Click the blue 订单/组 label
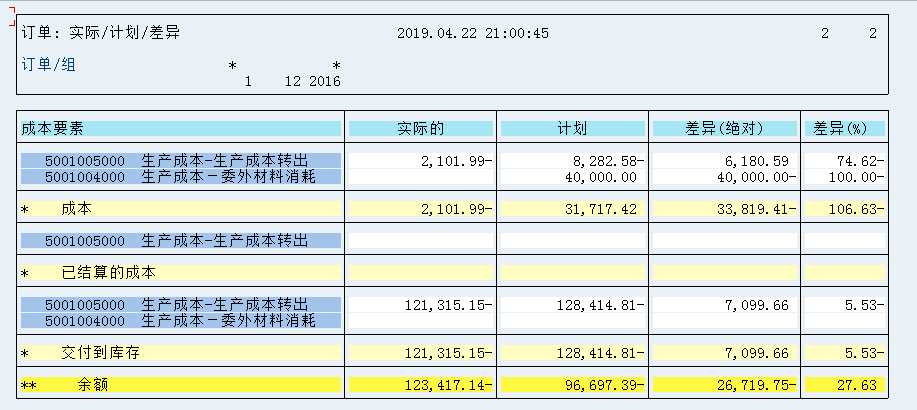917x410 pixels. (49, 64)
